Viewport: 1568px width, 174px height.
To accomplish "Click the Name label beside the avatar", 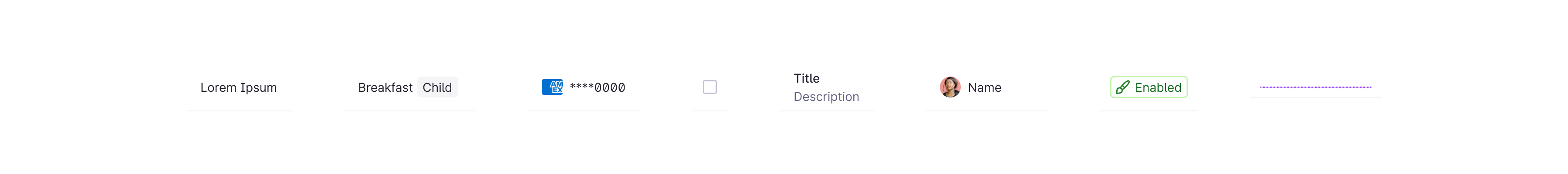I will point(984,87).
